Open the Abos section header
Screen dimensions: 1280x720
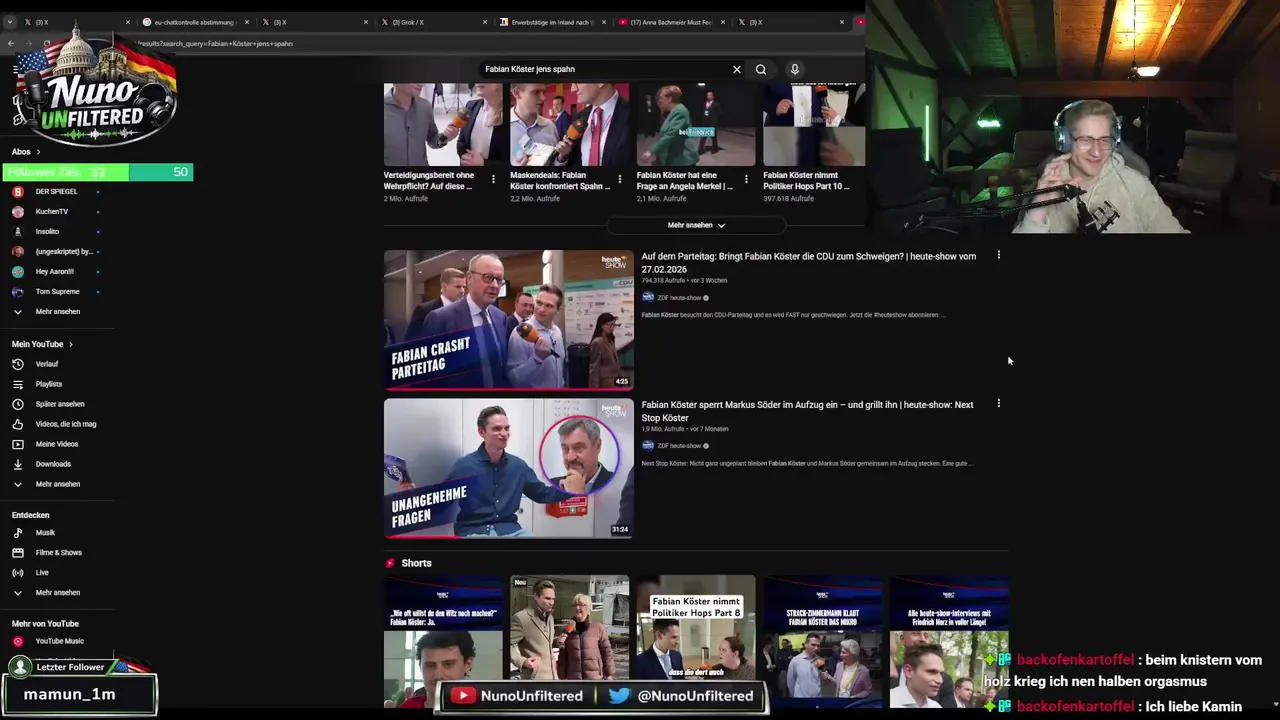click(x=26, y=152)
